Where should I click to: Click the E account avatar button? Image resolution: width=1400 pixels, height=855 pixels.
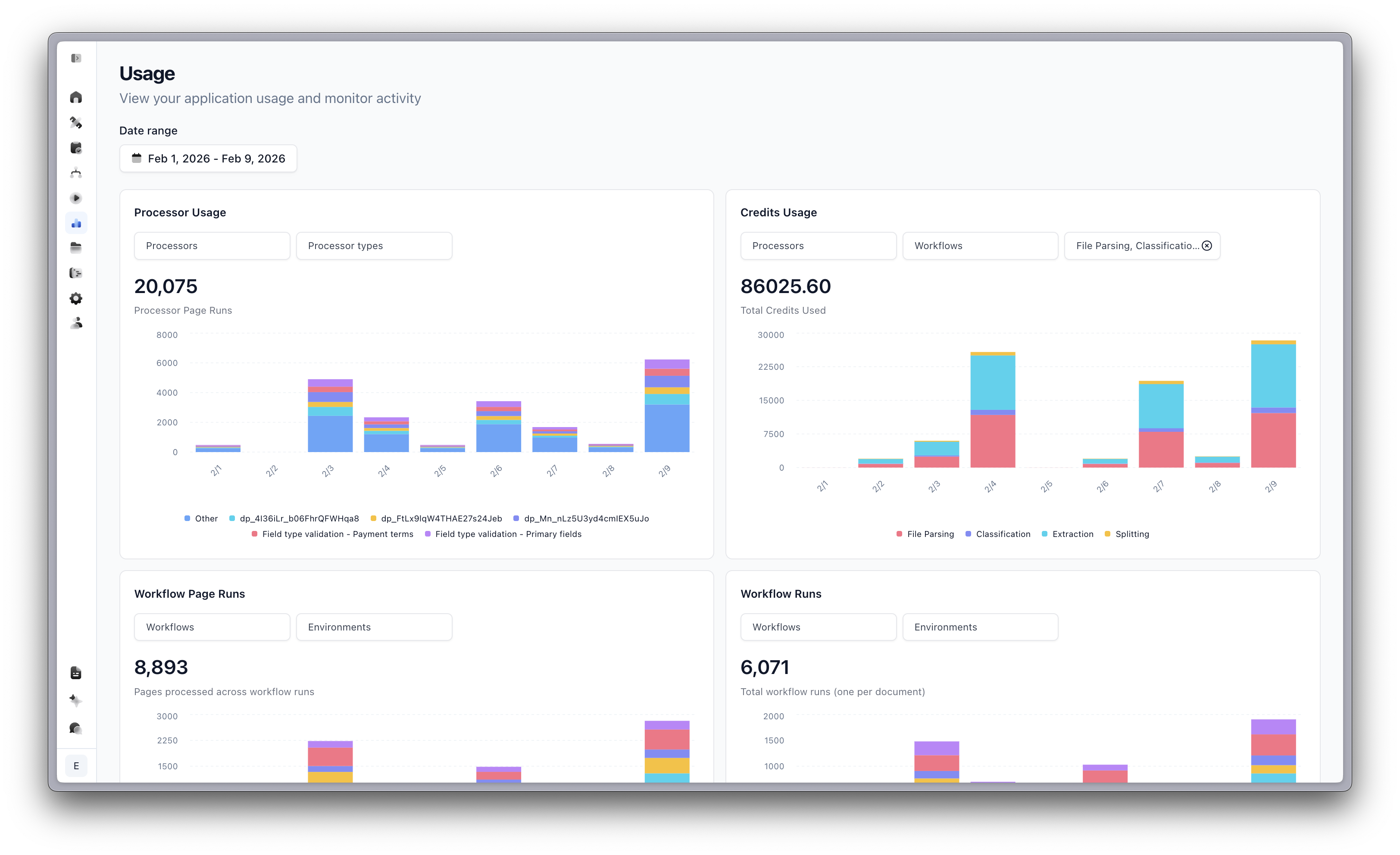tap(76, 766)
